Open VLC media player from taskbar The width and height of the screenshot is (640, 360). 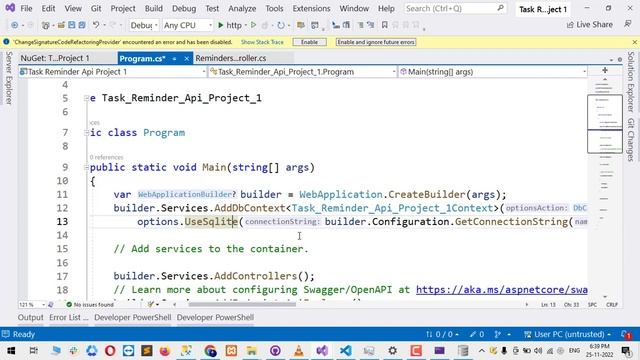[x=299, y=351]
